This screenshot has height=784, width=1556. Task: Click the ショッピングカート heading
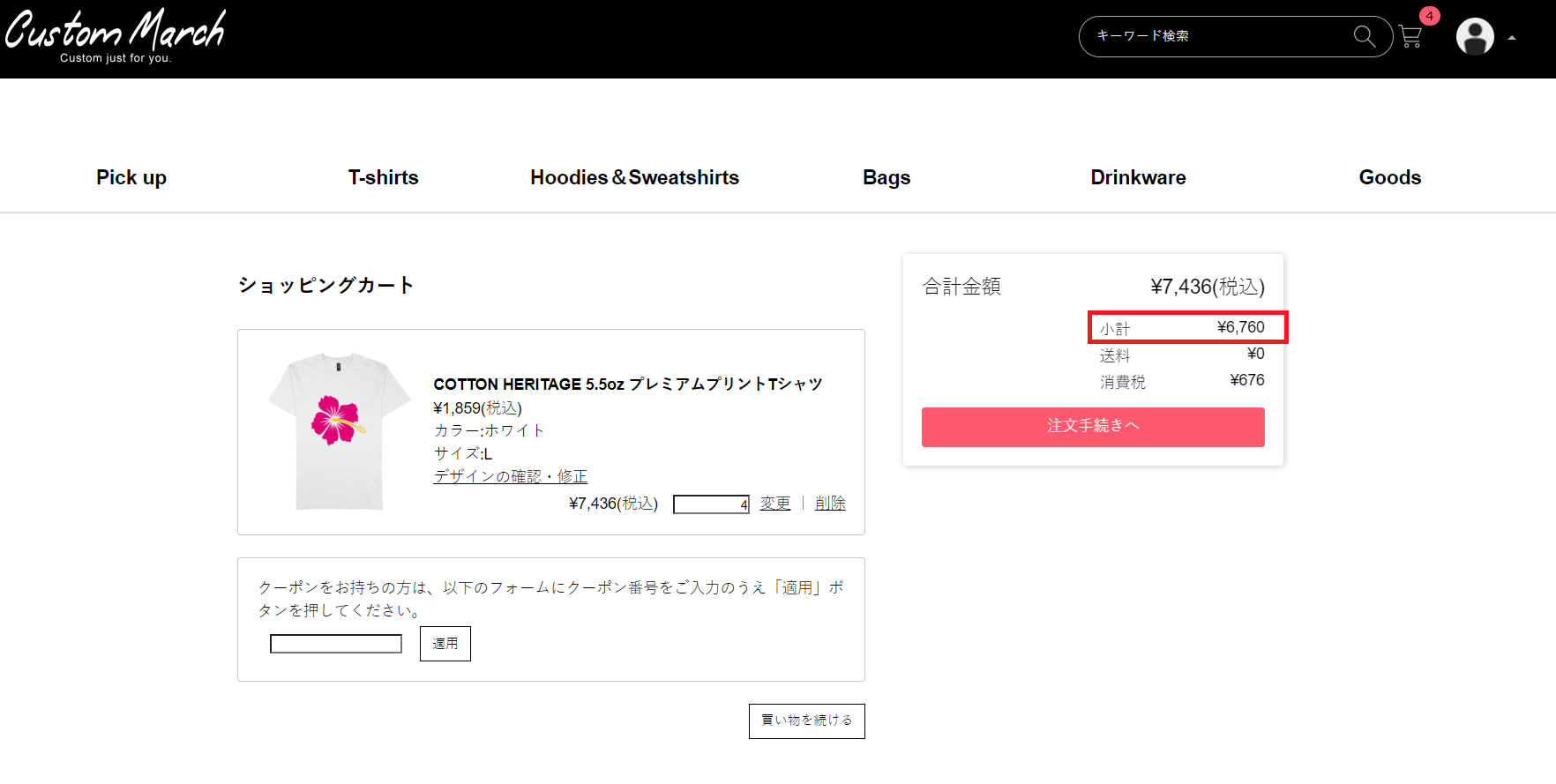(x=325, y=285)
